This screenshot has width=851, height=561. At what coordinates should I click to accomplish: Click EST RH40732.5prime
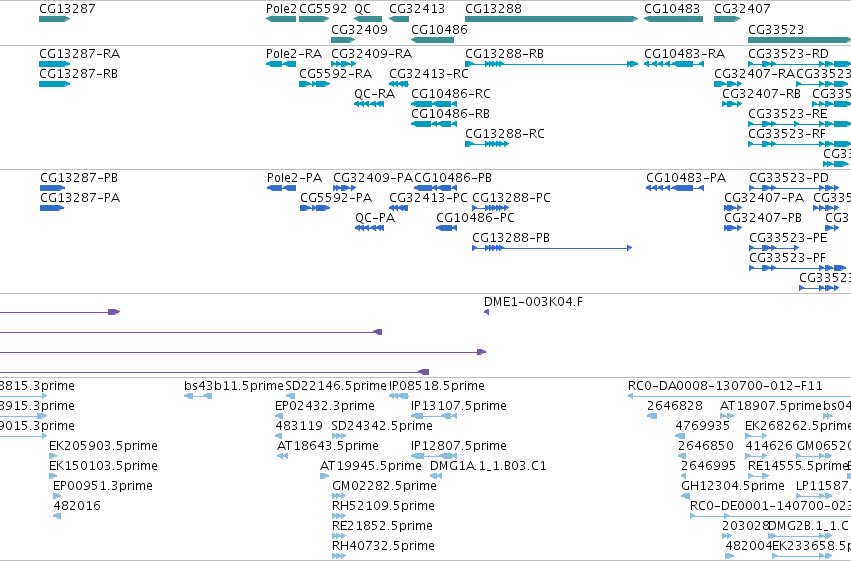click(383, 547)
